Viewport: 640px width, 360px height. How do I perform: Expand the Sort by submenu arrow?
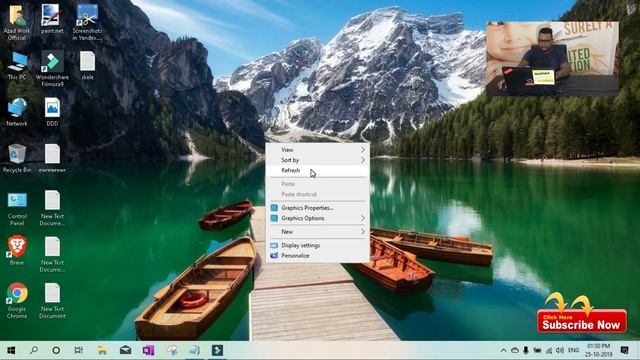[362, 160]
